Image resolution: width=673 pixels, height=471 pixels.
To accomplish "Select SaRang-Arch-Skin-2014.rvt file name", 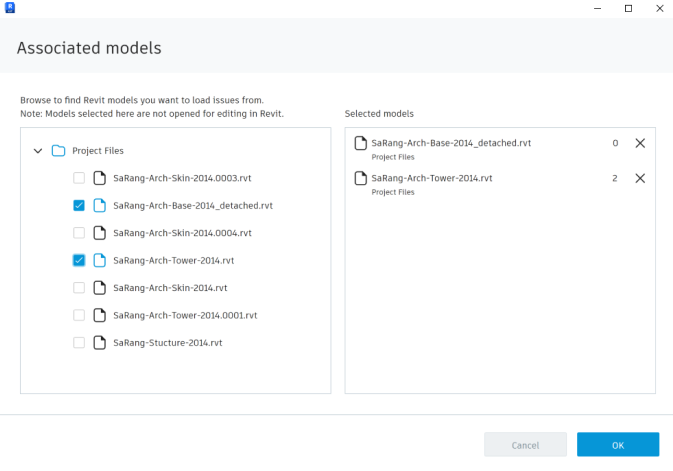I will pyautogui.click(x=170, y=288).
